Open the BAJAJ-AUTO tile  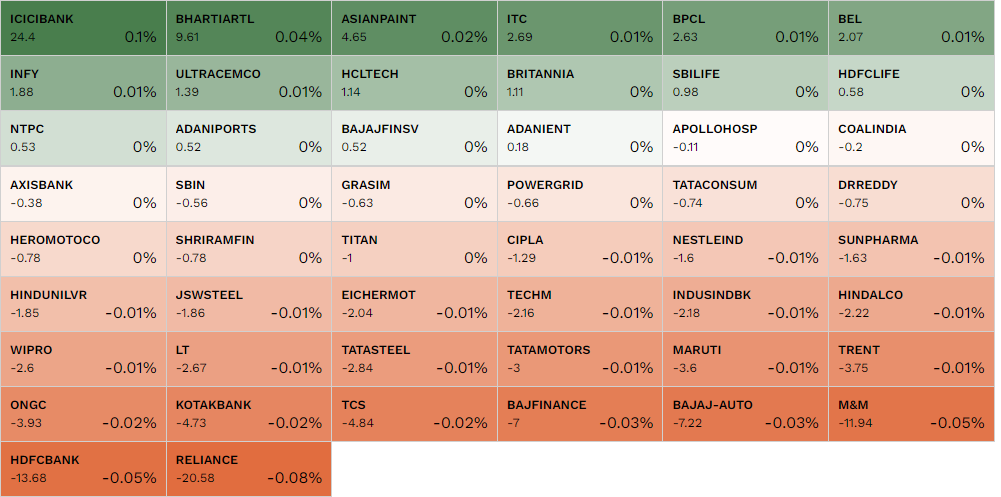[x=745, y=414]
